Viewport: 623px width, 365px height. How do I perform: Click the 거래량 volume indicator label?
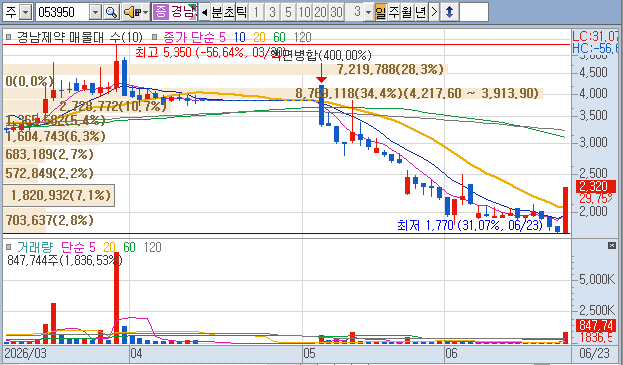pos(35,247)
